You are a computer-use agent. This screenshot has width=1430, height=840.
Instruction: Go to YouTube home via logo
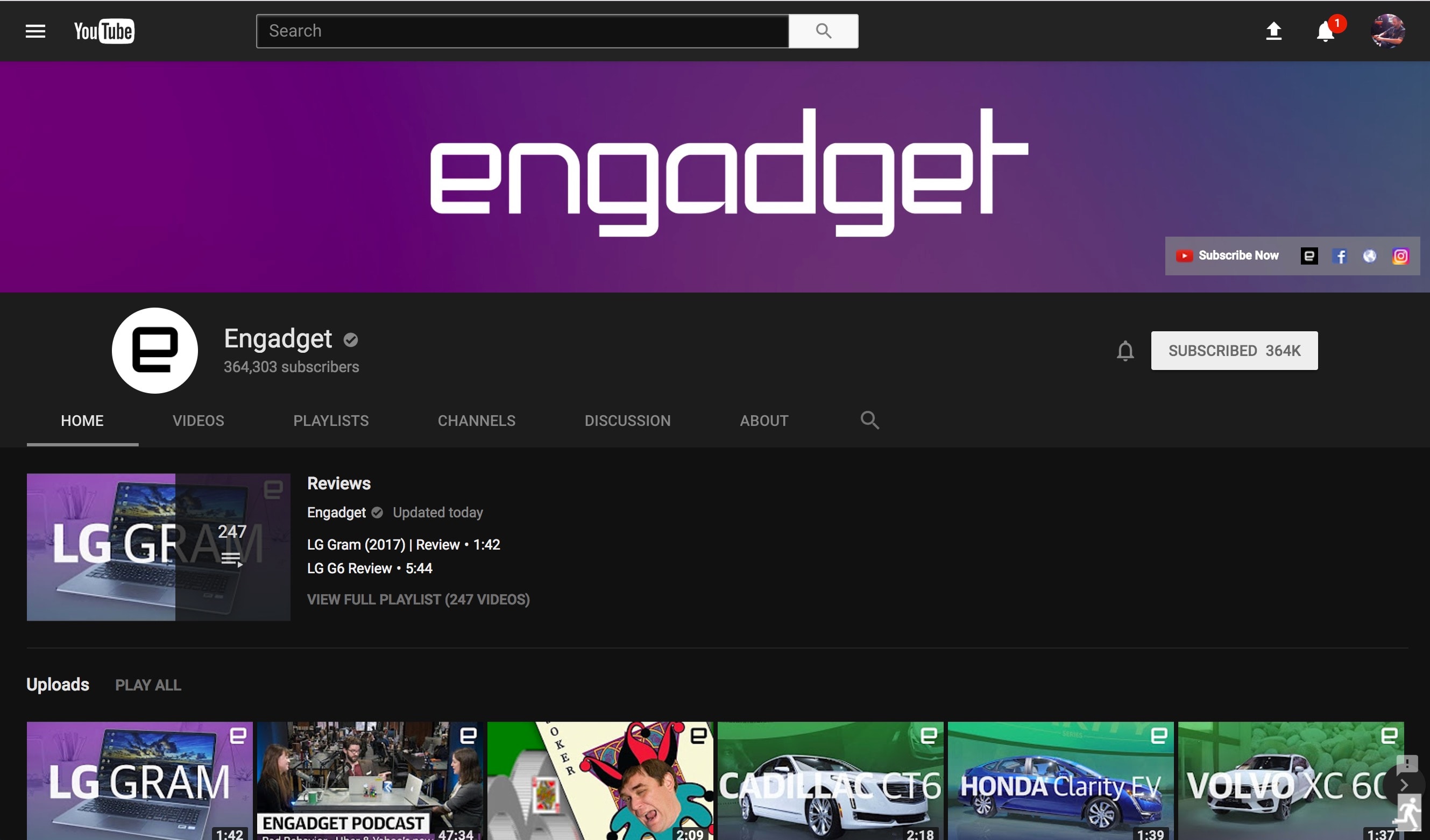pos(104,31)
